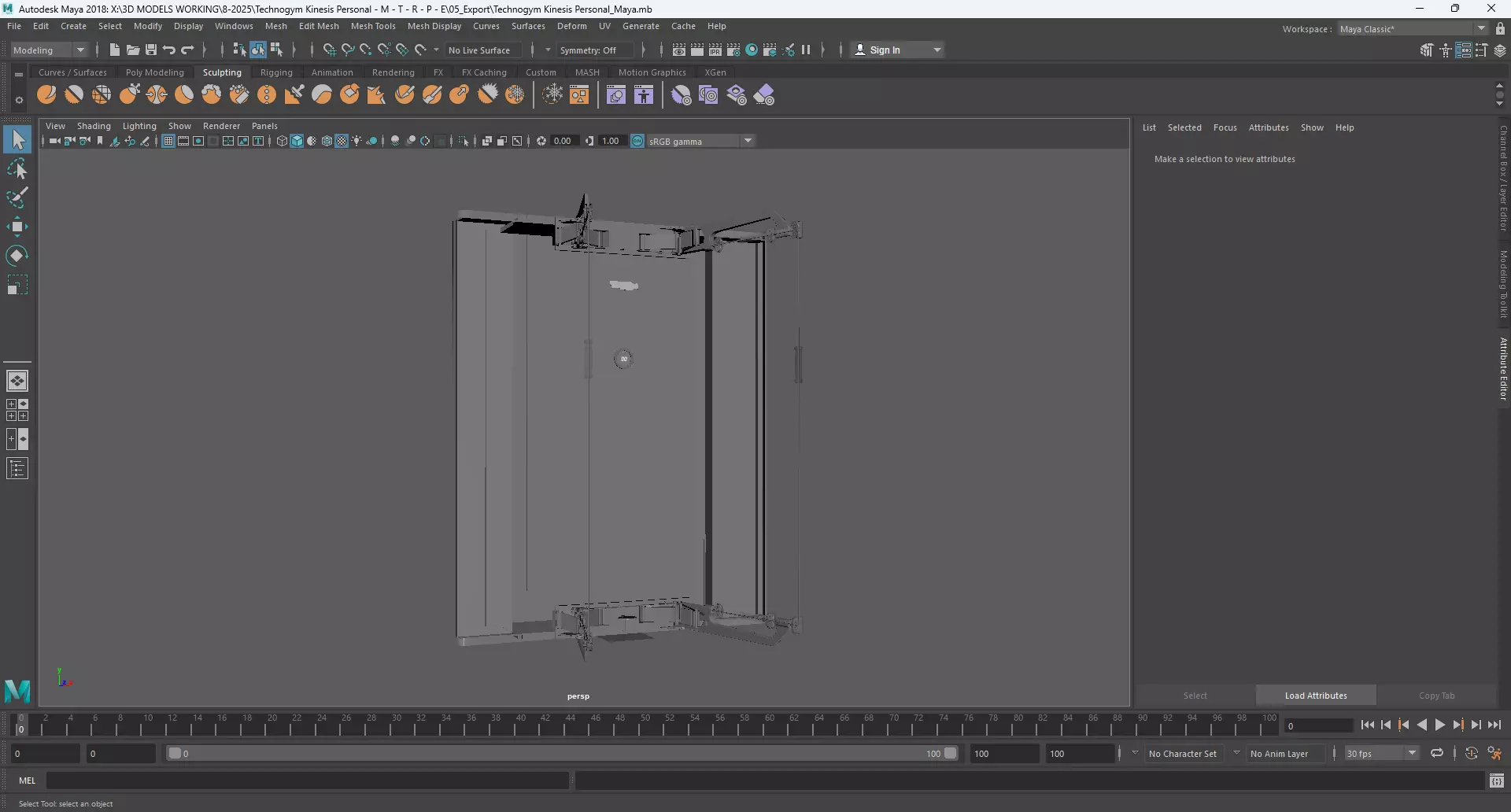Viewport: 1511px width, 812px height.
Task: Pick the Rotate tool
Action: pos(17,255)
